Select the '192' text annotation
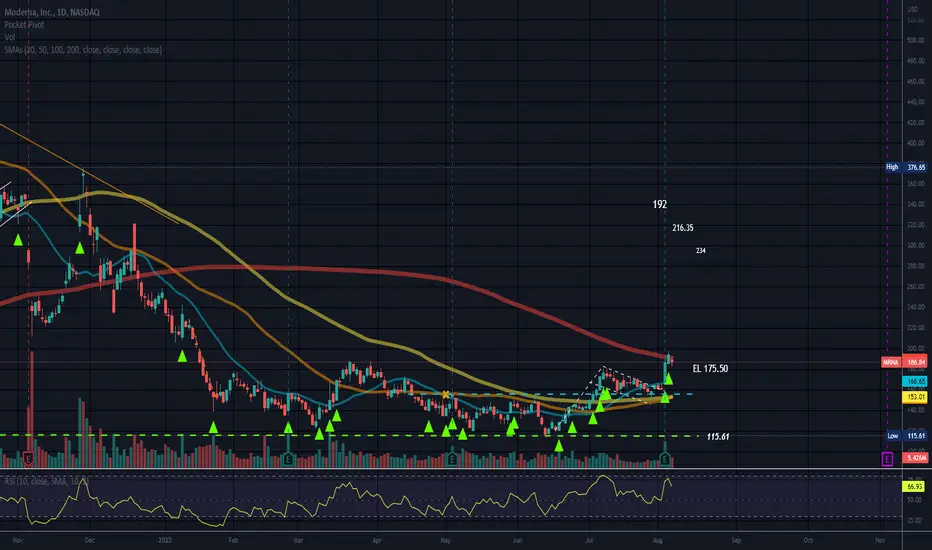This screenshot has height=550, width=932. tap(660, 205)
